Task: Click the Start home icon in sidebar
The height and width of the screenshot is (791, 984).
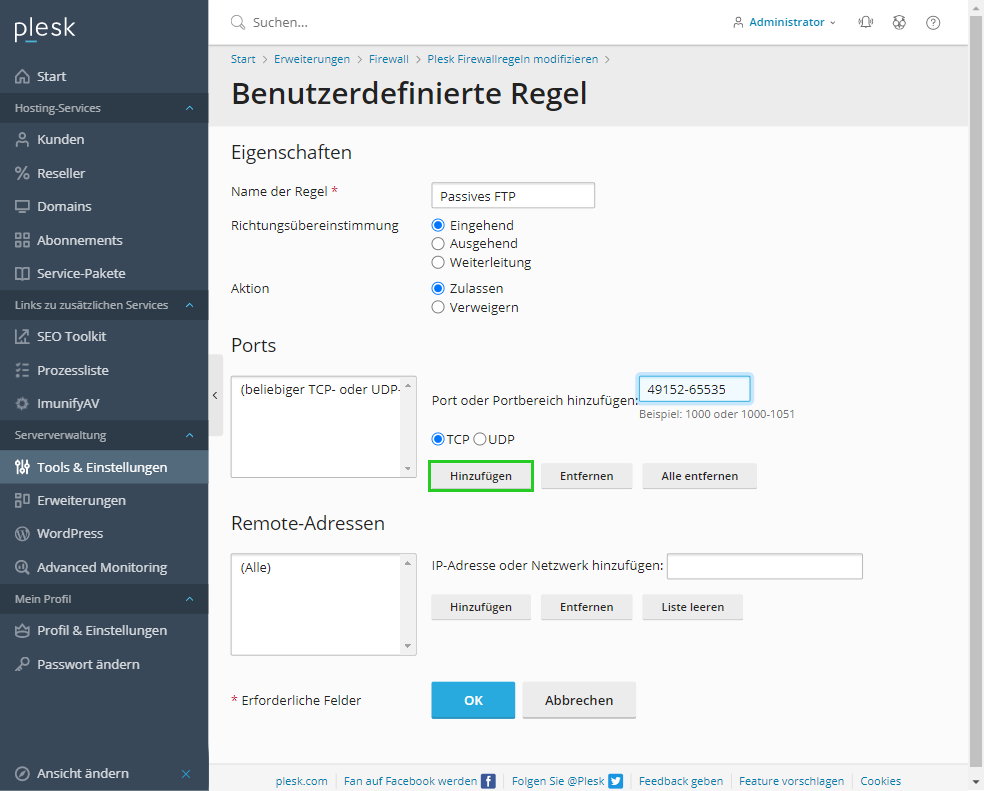Action: click(x=22, y=77)
